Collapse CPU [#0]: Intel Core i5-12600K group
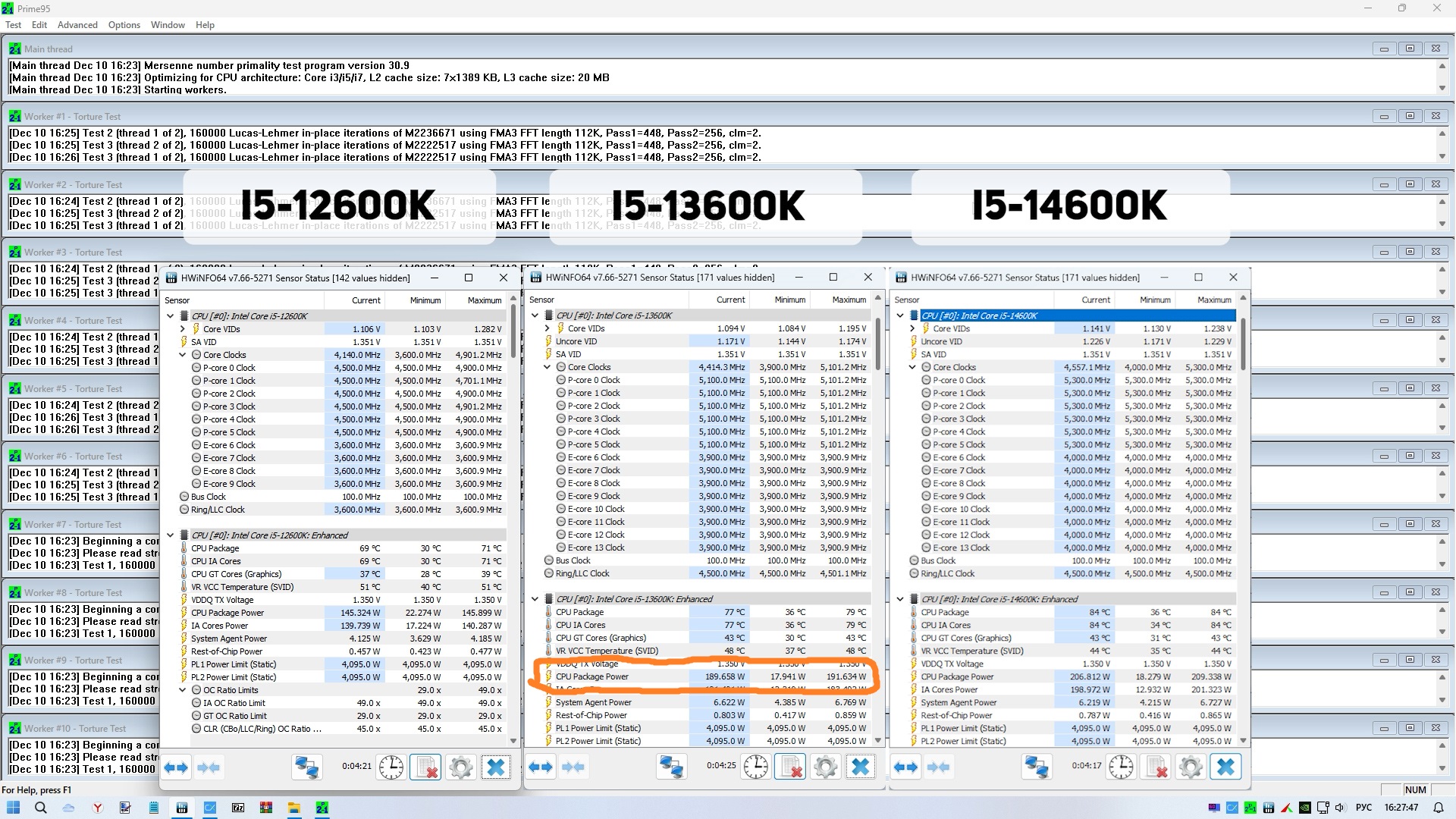Screen dimensions: 1456x819 coord(171,316)
